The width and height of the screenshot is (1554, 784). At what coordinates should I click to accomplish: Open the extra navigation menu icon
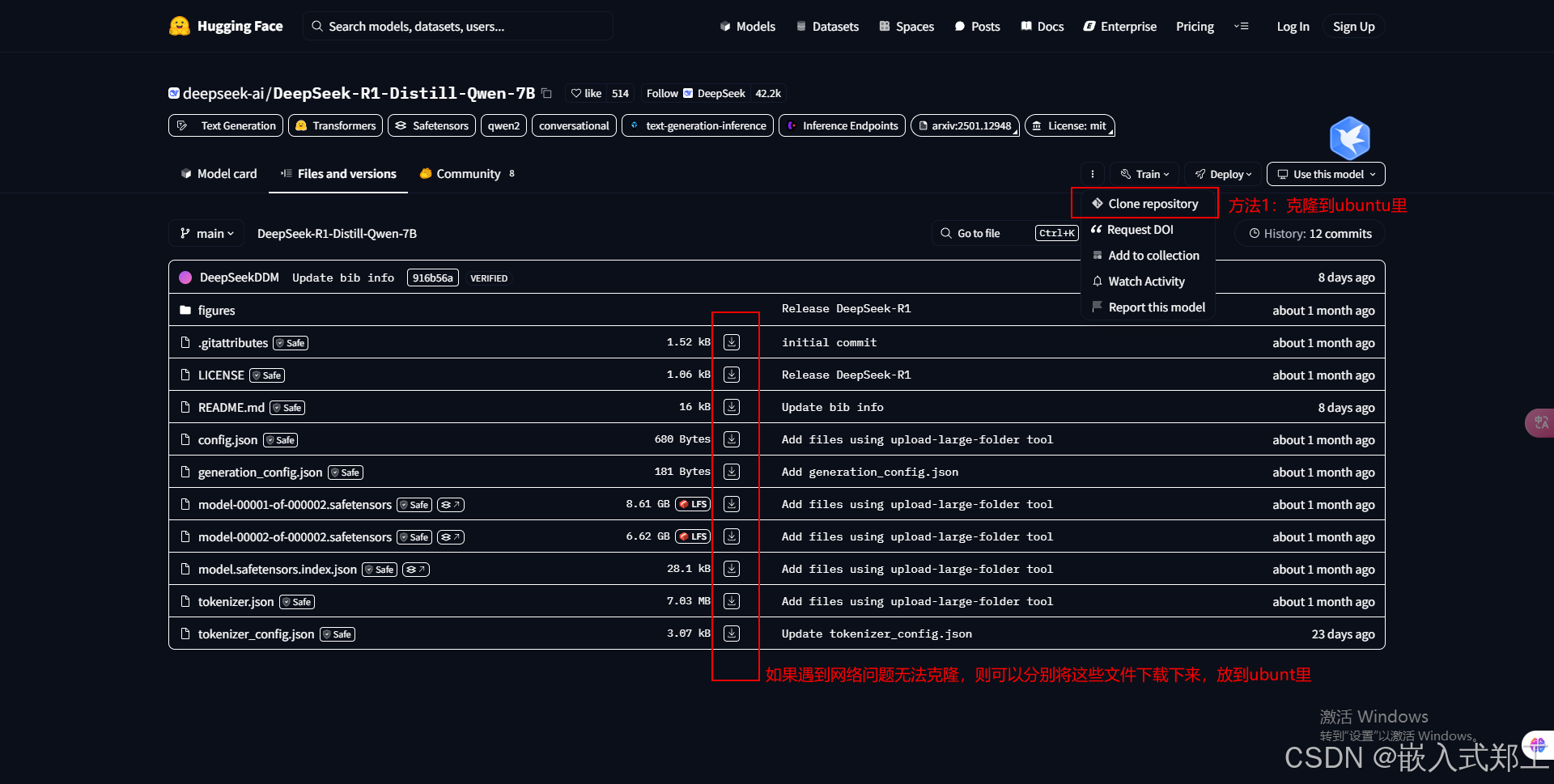coord(1241,26)
